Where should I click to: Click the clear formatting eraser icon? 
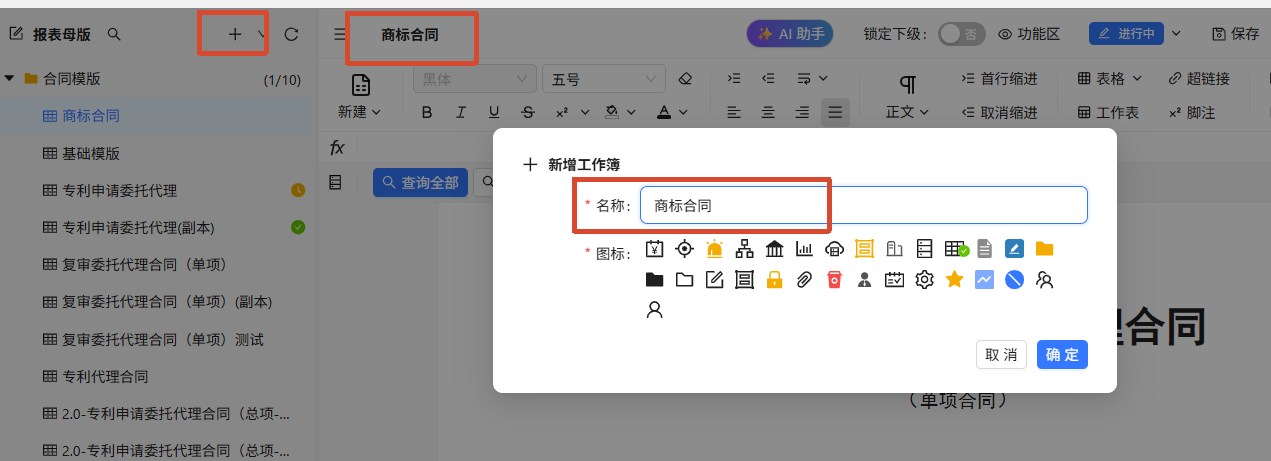[685, 79]
